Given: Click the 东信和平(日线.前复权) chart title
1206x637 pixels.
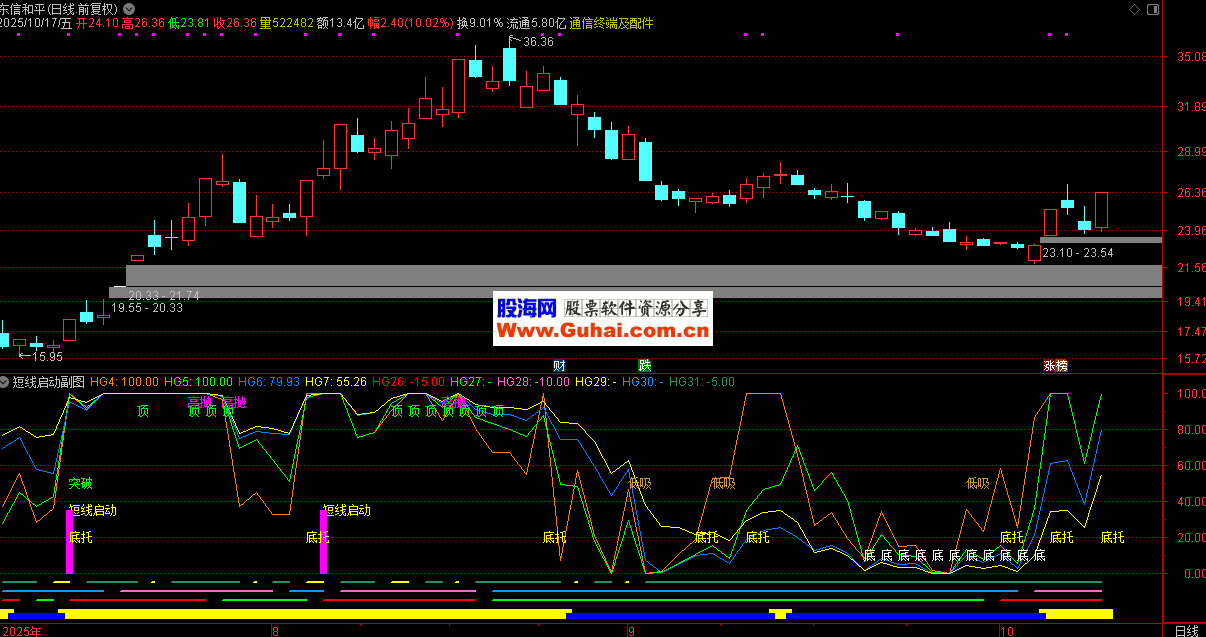Looking at the screenshot, I should point(58,8).
